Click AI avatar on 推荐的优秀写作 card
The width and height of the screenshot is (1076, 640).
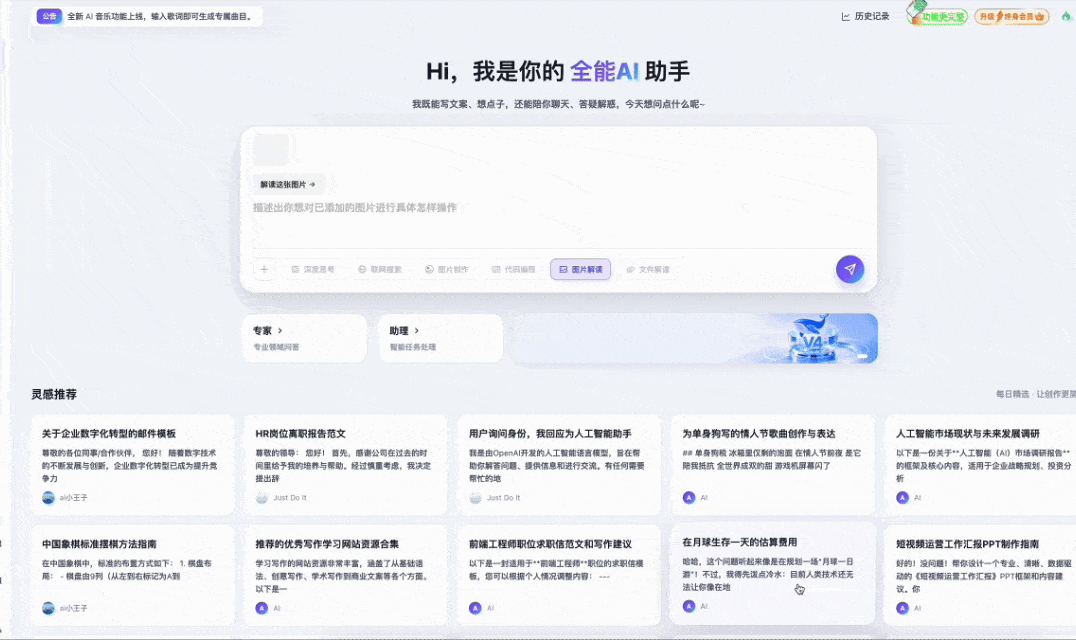coord(261,608)
